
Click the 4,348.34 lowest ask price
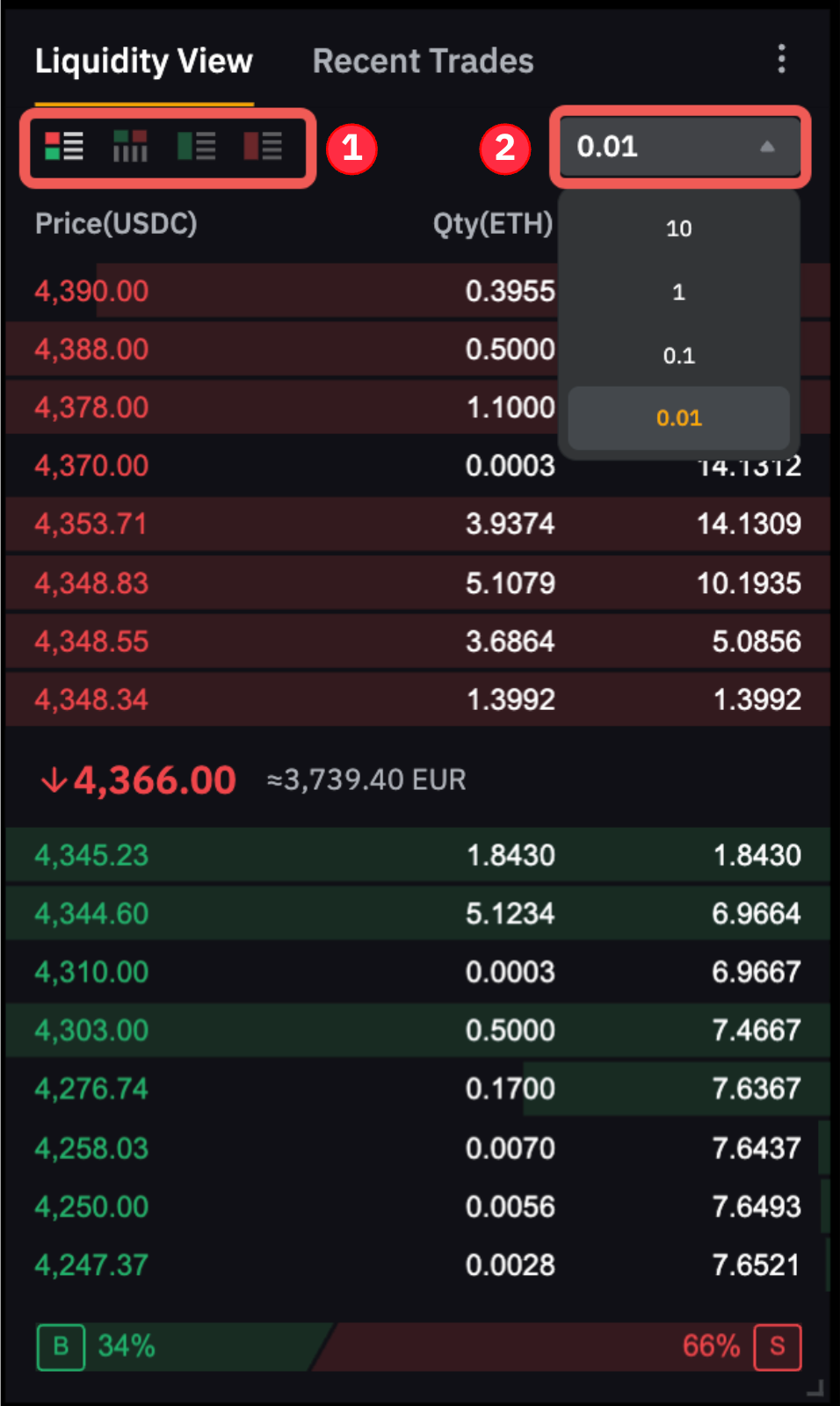click(91, 700)
